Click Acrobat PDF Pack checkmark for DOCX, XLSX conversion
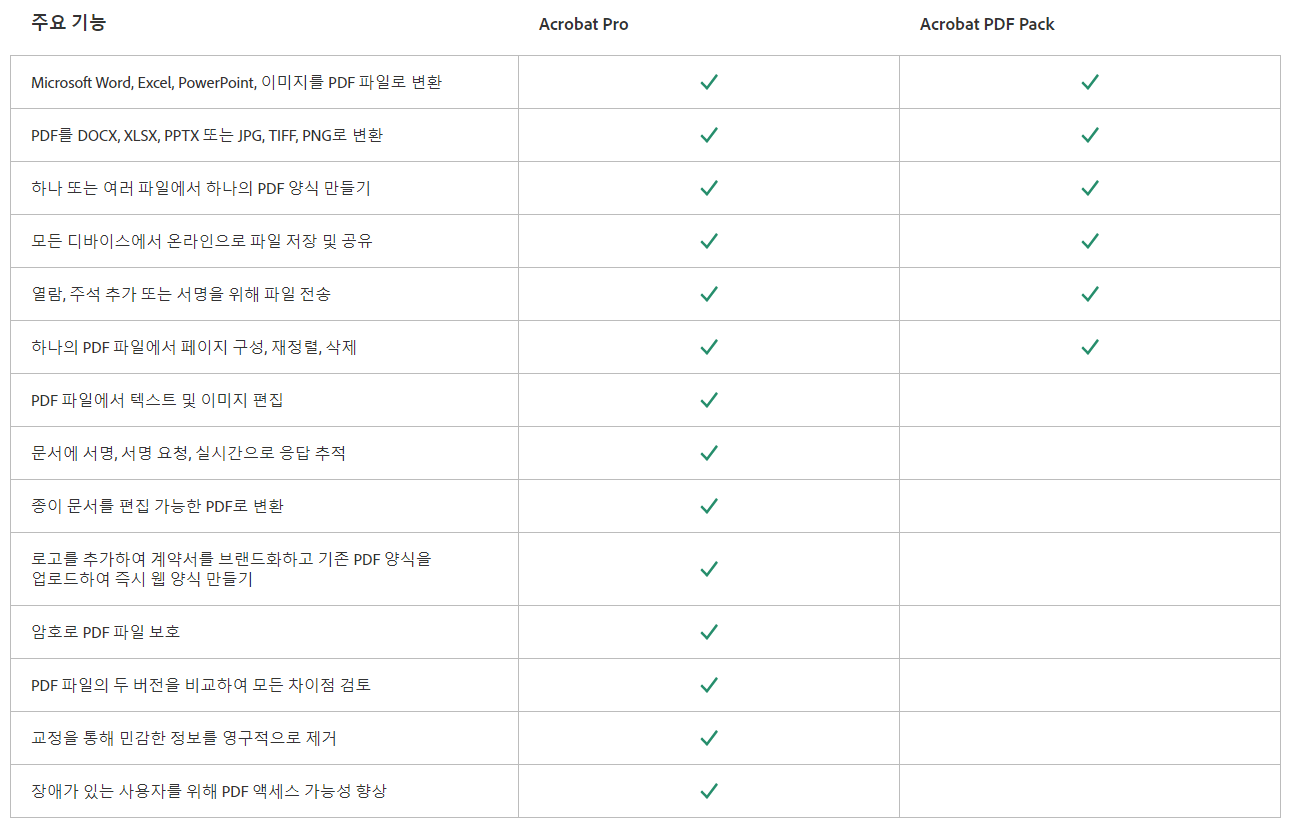 (x=1090, y=135)
